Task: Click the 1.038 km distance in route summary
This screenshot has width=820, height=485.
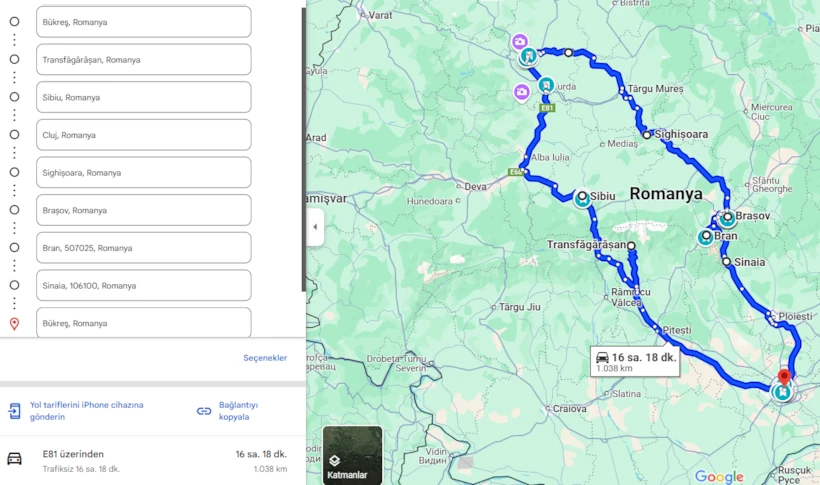Action: point(270,469)
